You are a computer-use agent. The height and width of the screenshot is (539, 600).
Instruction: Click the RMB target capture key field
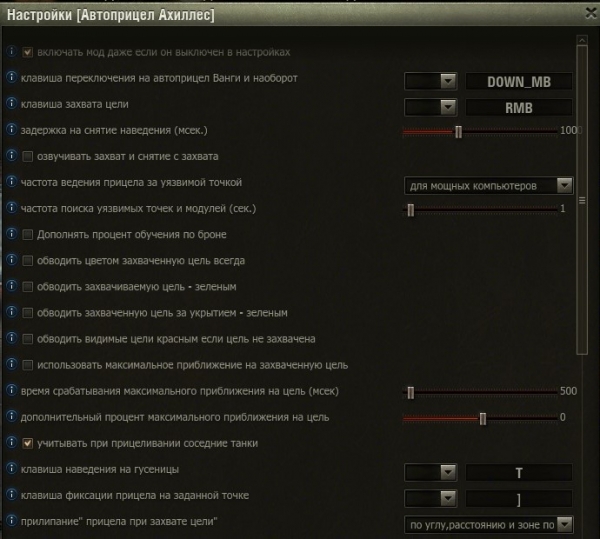click(x=519, y=108)
